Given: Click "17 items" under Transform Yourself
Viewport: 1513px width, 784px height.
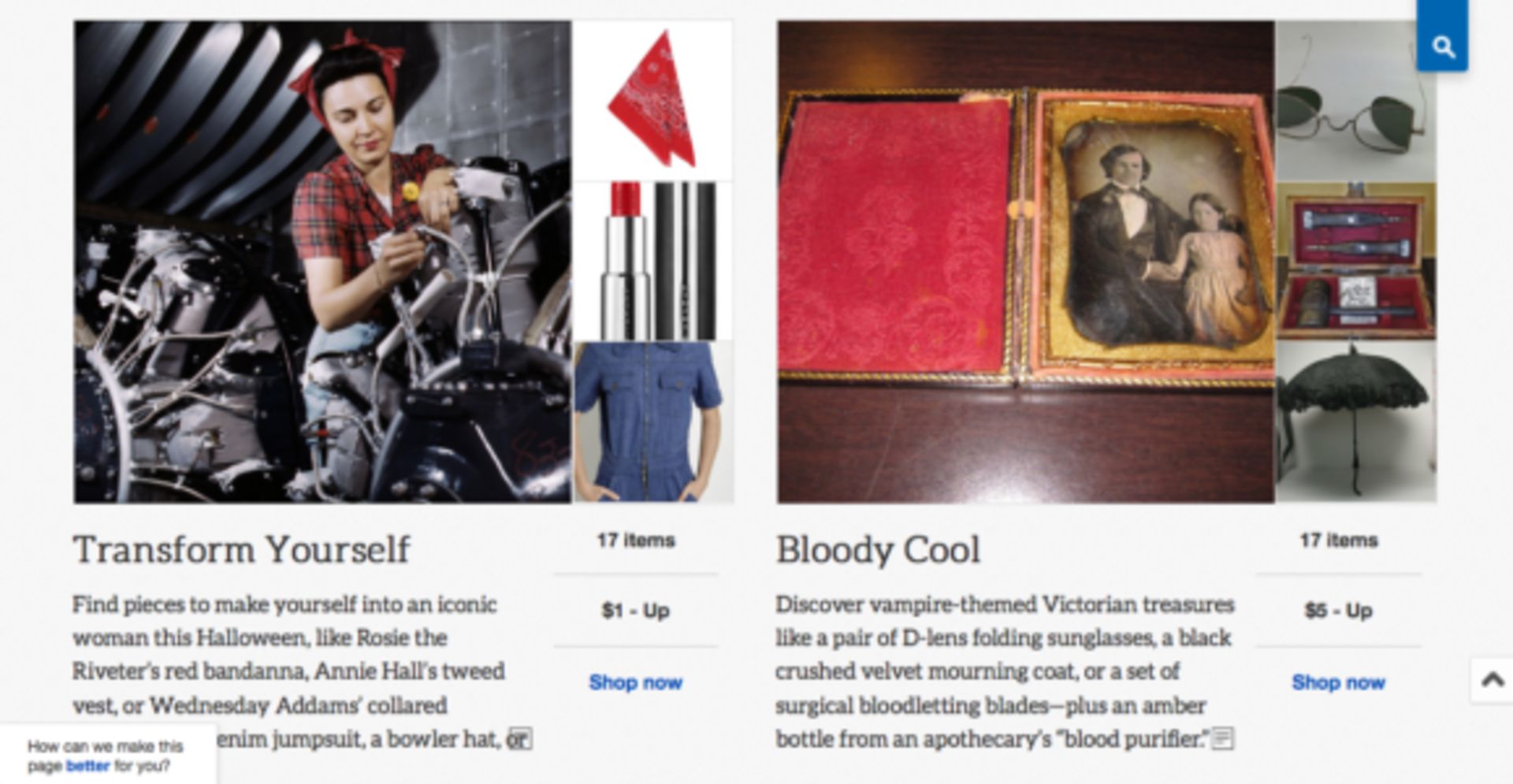Looking at the screenshot, I should (x=635, y=541).
